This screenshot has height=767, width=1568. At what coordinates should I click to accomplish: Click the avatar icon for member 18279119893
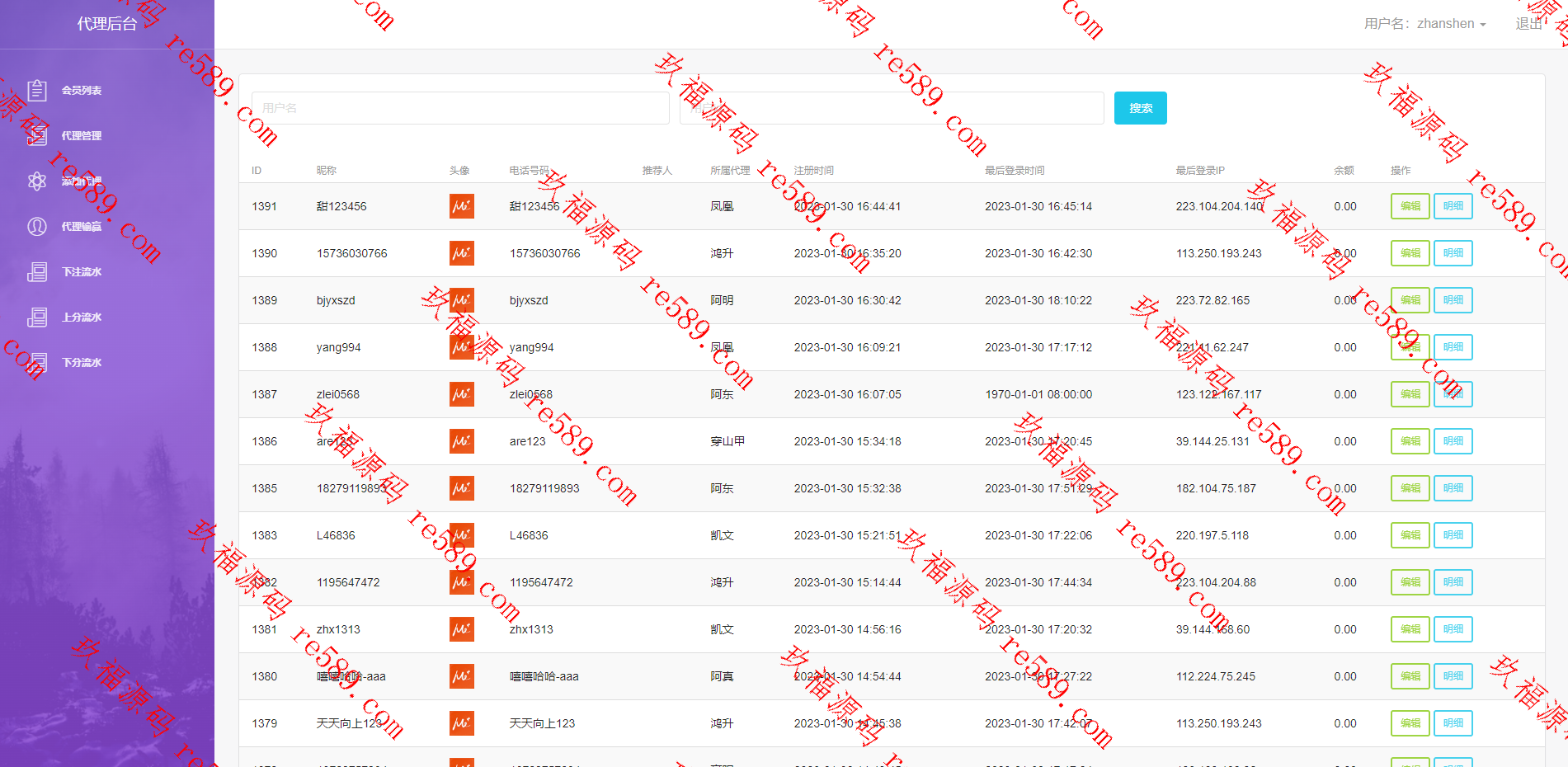[x=462, y=488]
